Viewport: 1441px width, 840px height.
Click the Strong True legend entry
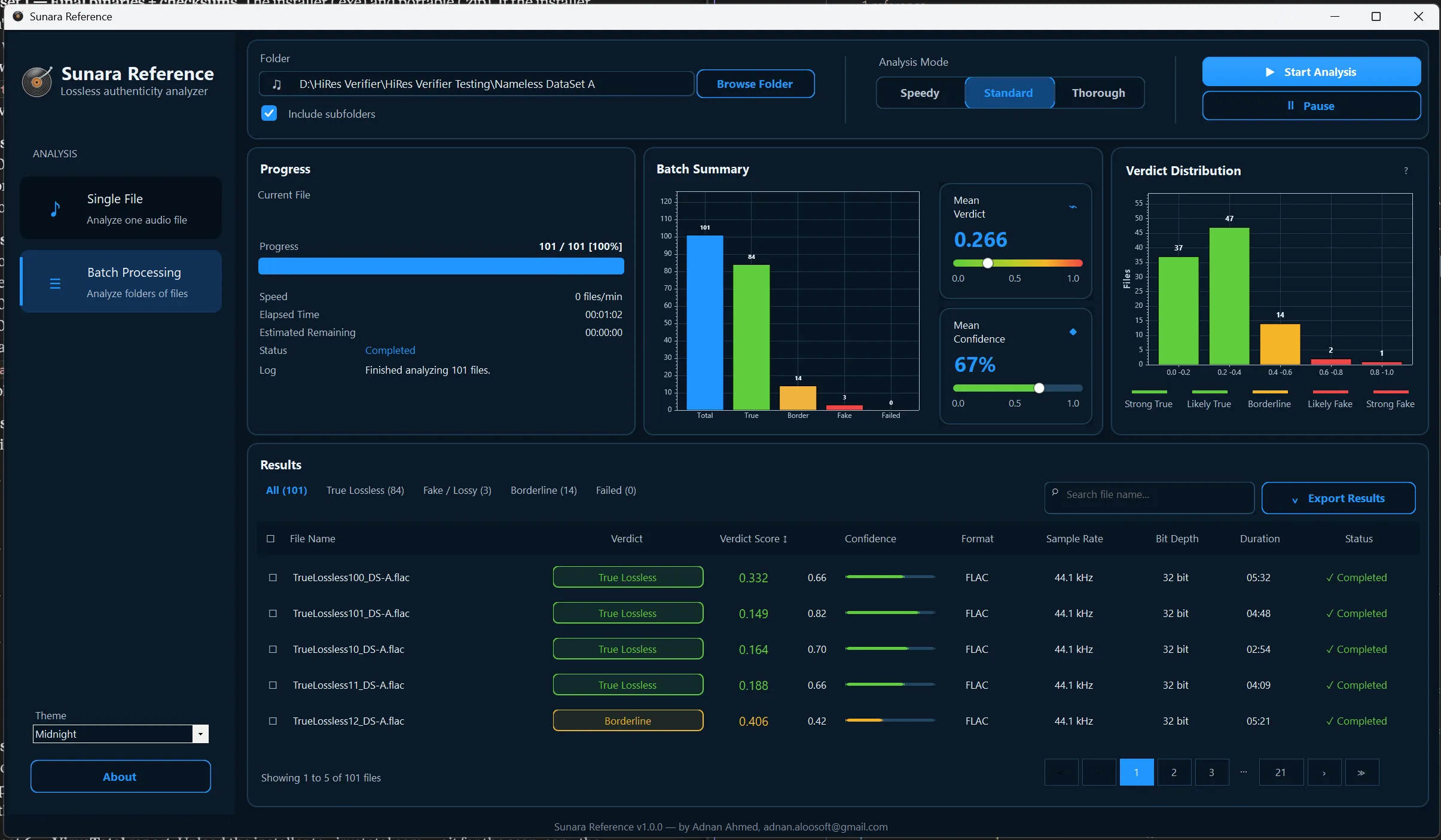(x=1148, y=399)
